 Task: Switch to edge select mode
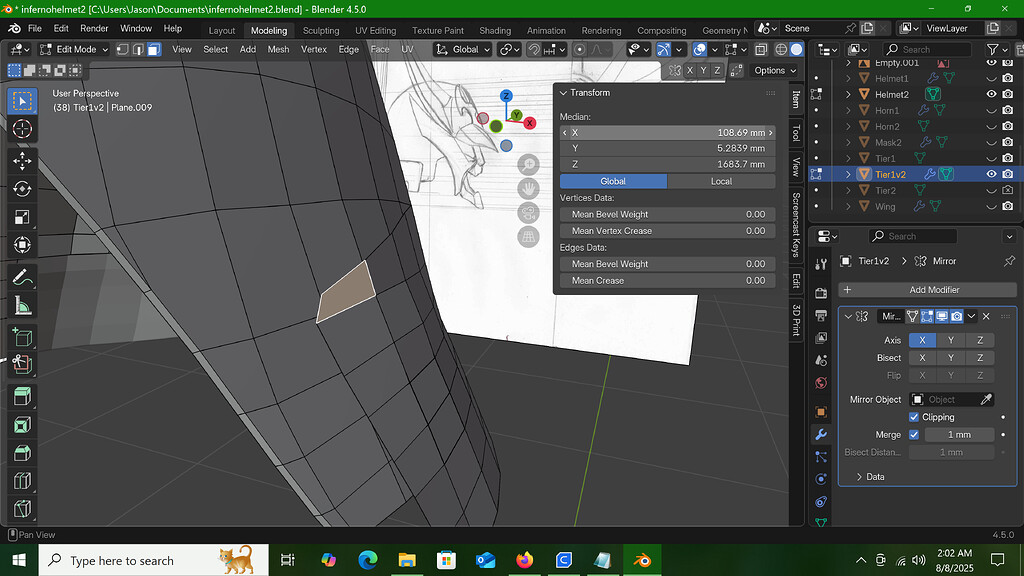tap(138, 50)
